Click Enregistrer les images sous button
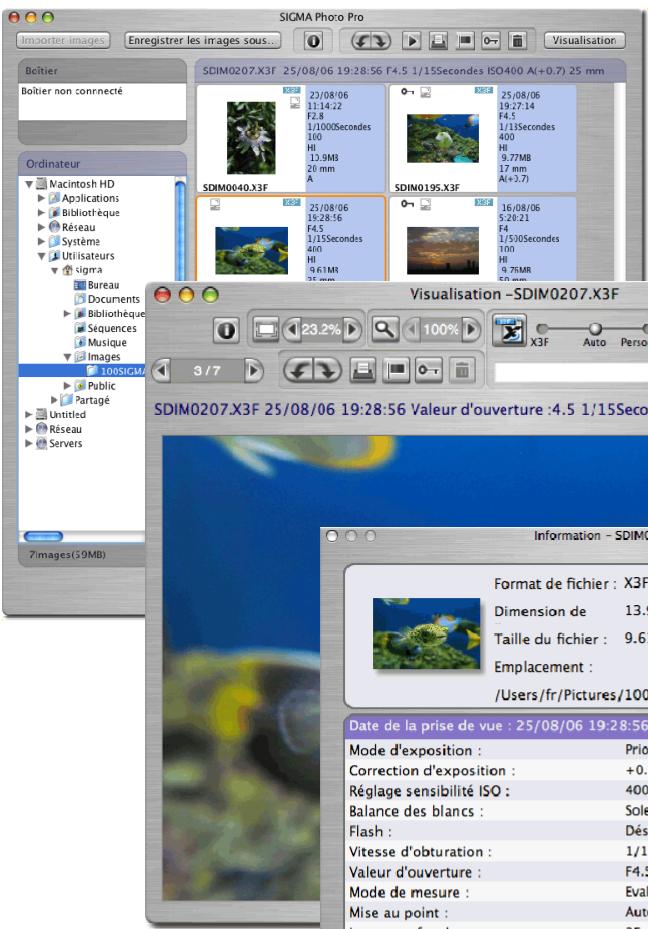The image size is (648, 929). pos(203,41)
